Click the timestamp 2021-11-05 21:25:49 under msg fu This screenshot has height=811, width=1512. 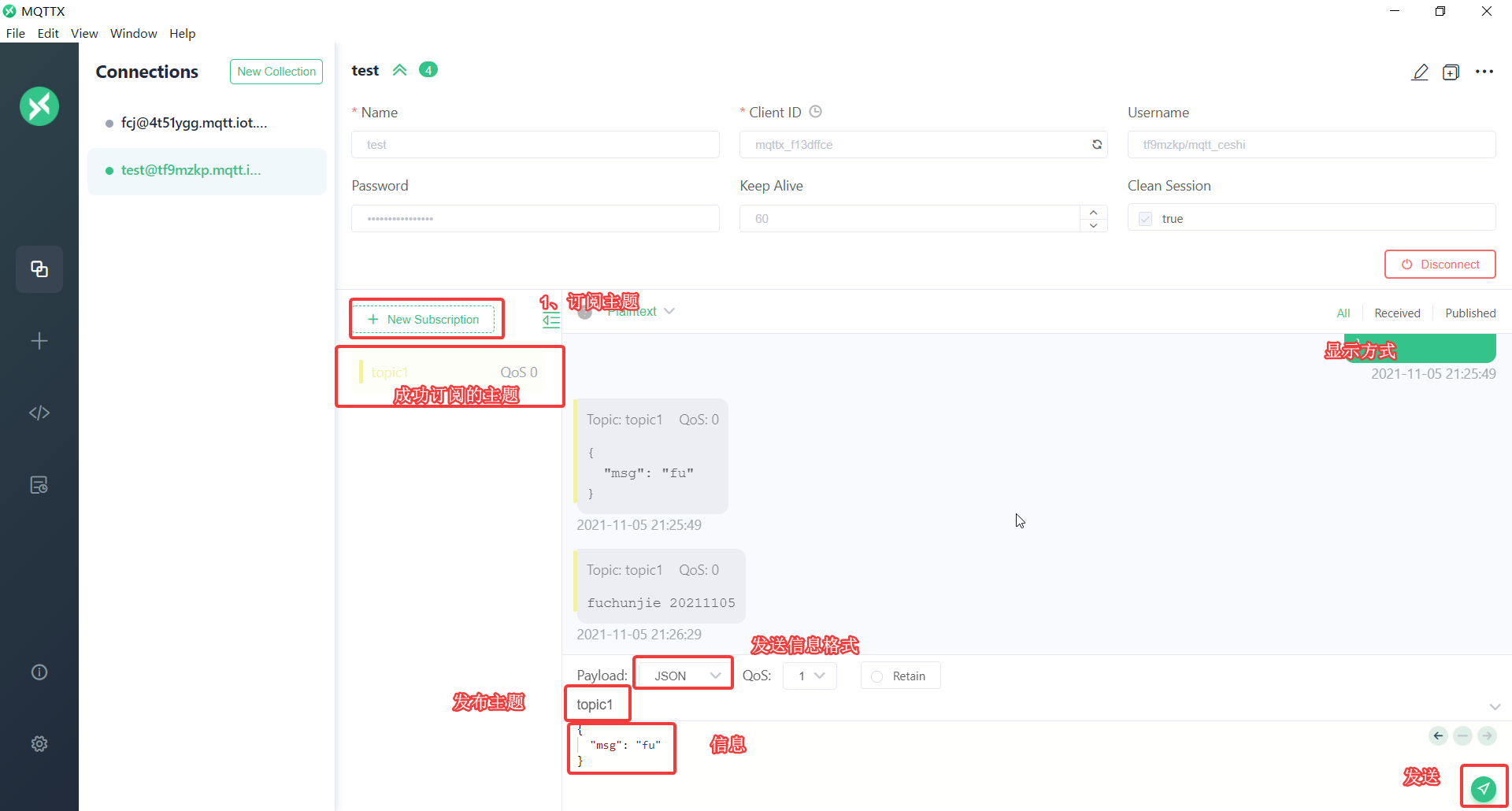[639, 525]
